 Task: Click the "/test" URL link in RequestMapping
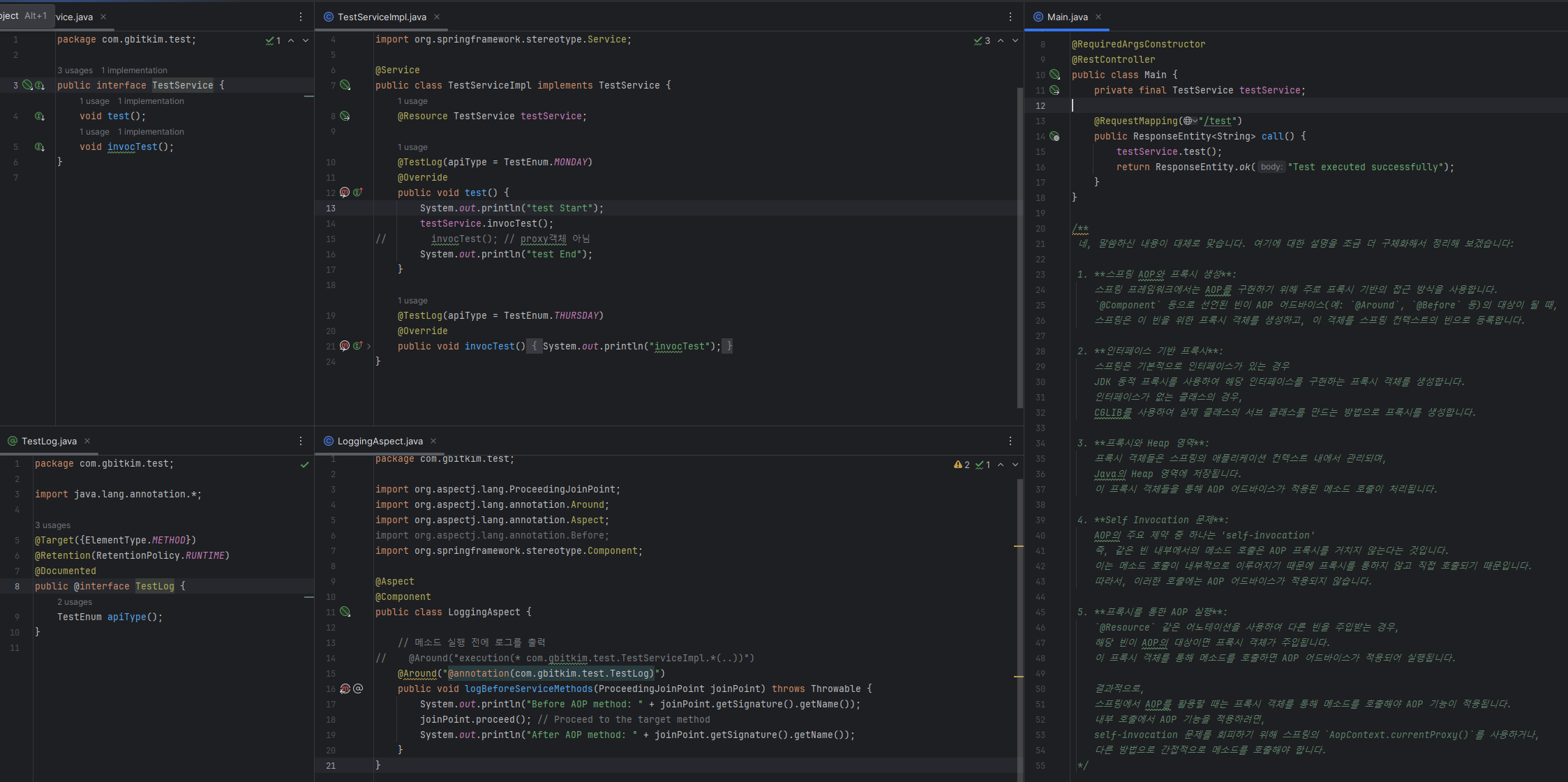(1219, 121)
